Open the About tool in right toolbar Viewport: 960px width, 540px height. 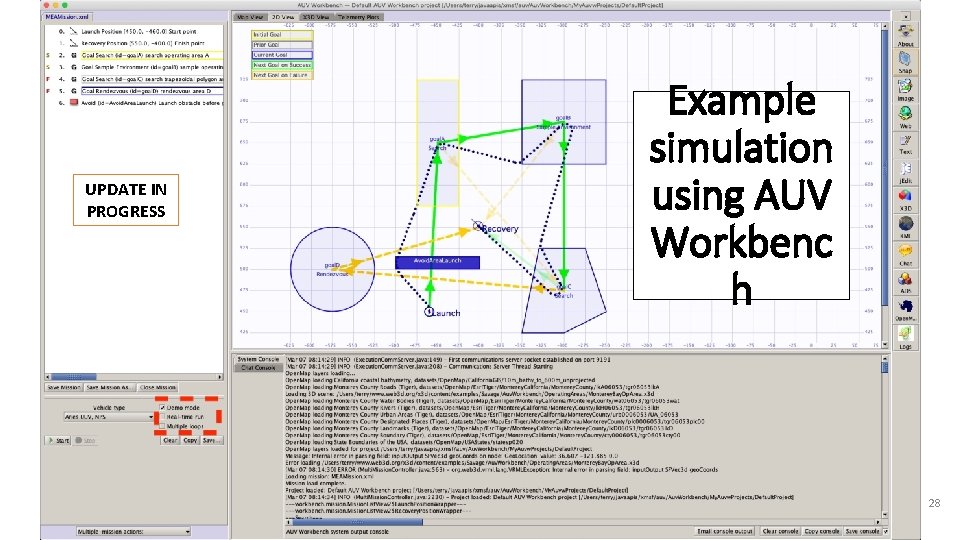click(x=905, y=32)
